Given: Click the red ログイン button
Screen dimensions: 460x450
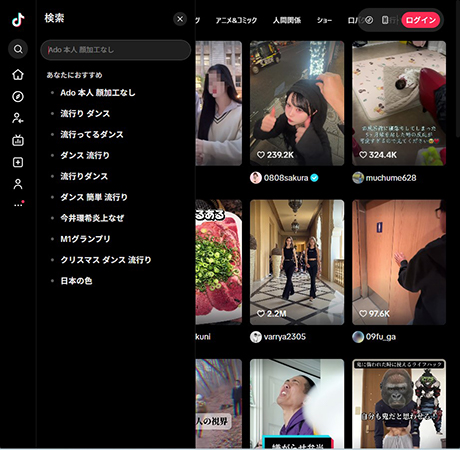Looking at the screenshot, I should pyautogui.click(x=421, y=20).
